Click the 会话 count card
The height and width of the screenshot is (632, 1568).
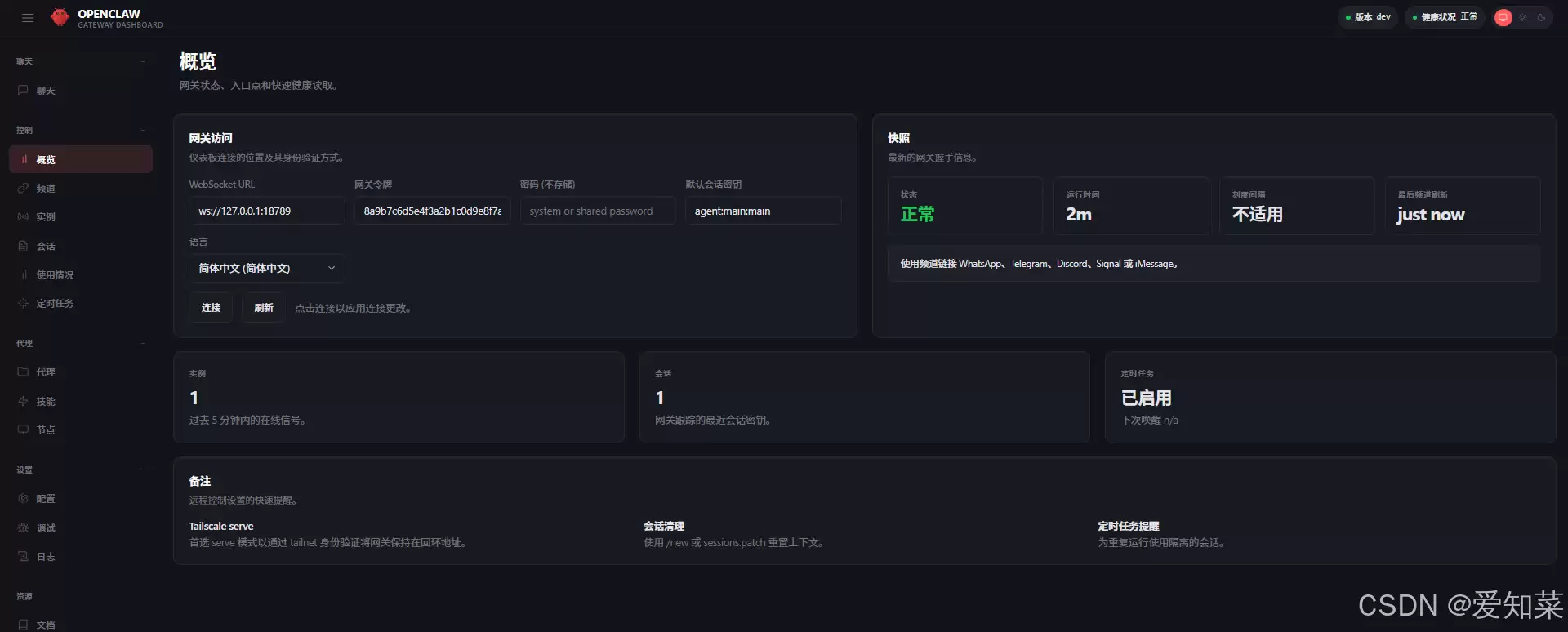coord(864,397)
